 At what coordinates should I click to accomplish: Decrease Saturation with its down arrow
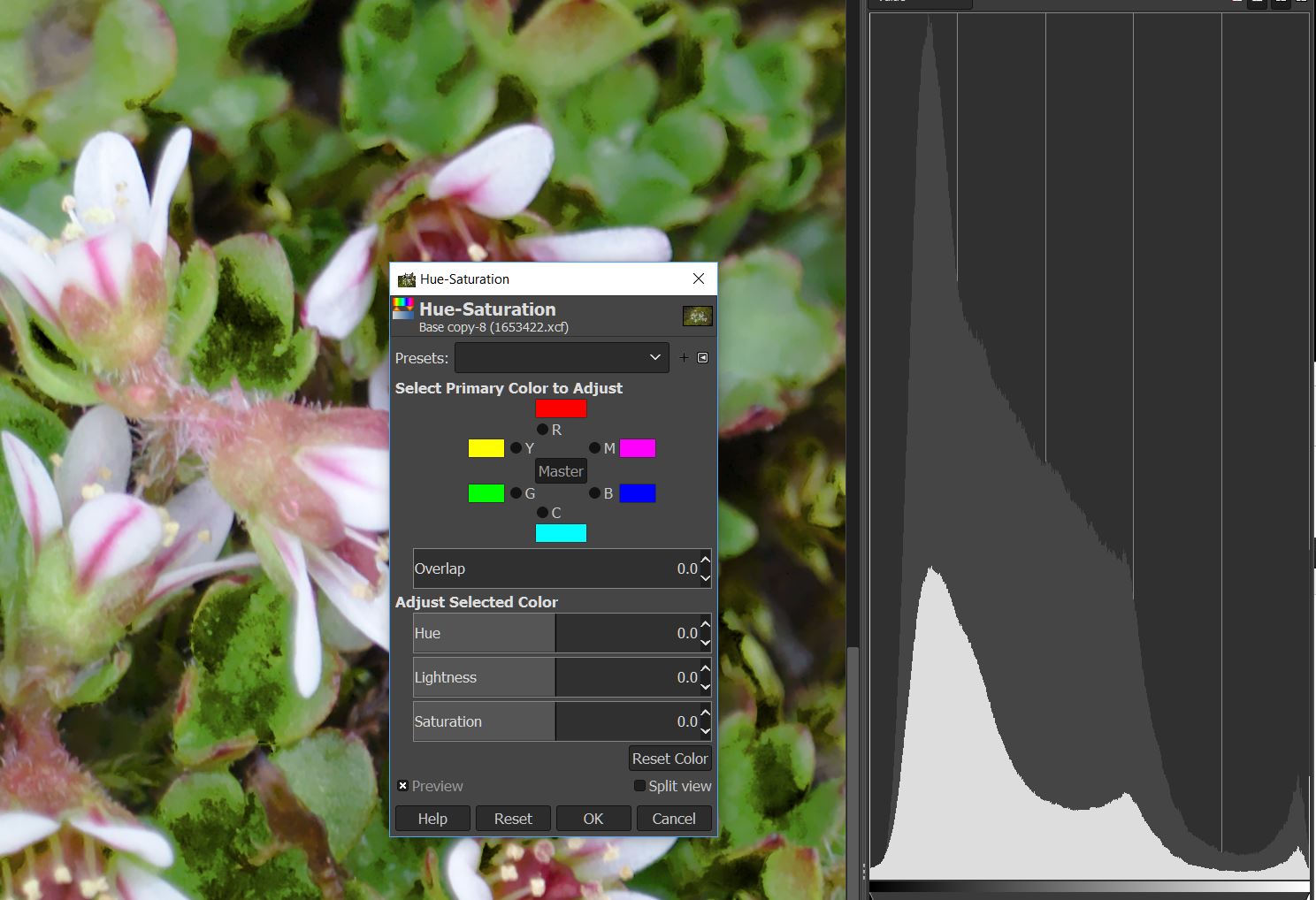pyautogui.click(x=706, y=730)
